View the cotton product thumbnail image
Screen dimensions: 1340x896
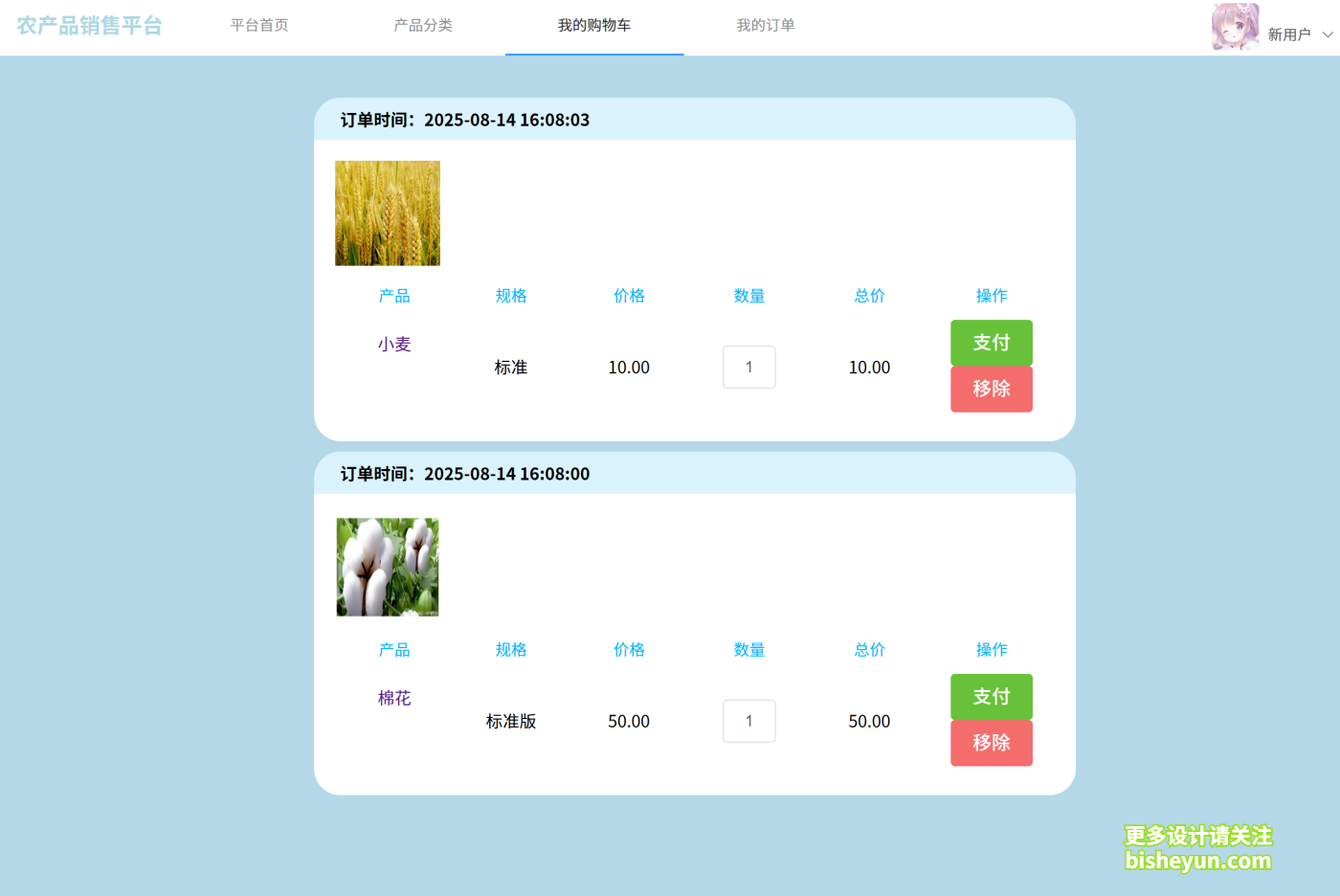387,566
